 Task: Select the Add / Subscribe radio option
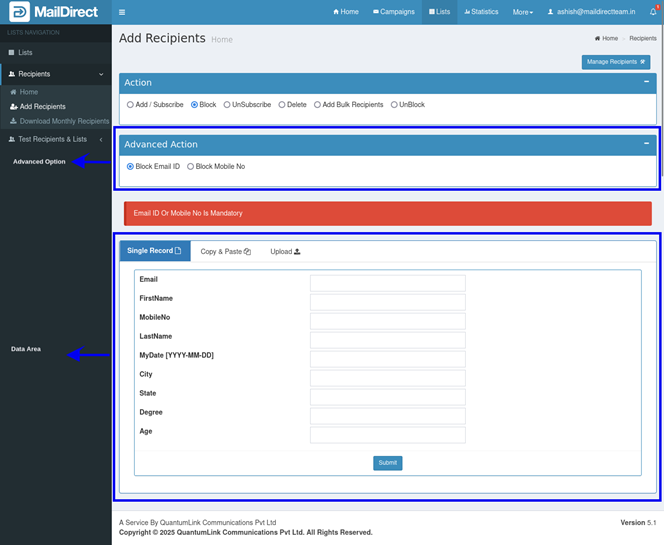coord(130,105)
